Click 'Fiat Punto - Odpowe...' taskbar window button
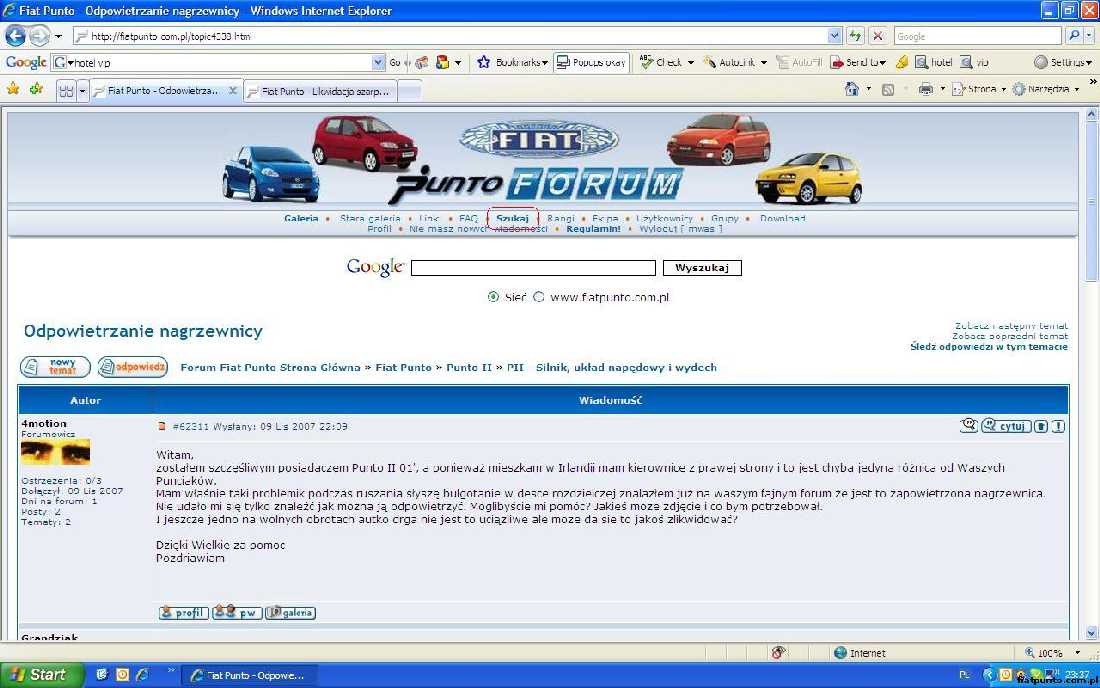 (249, 675)
